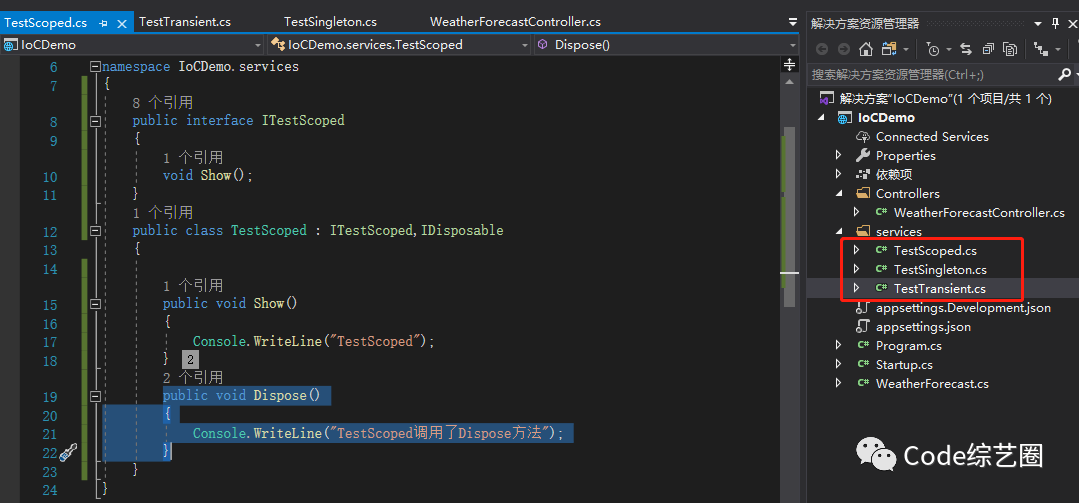Pin the Solution Explorer panel with the pushpin icon
The width and height of the screenshot is (1079, 503).
pyautogui.click(x=1056, y=23)
